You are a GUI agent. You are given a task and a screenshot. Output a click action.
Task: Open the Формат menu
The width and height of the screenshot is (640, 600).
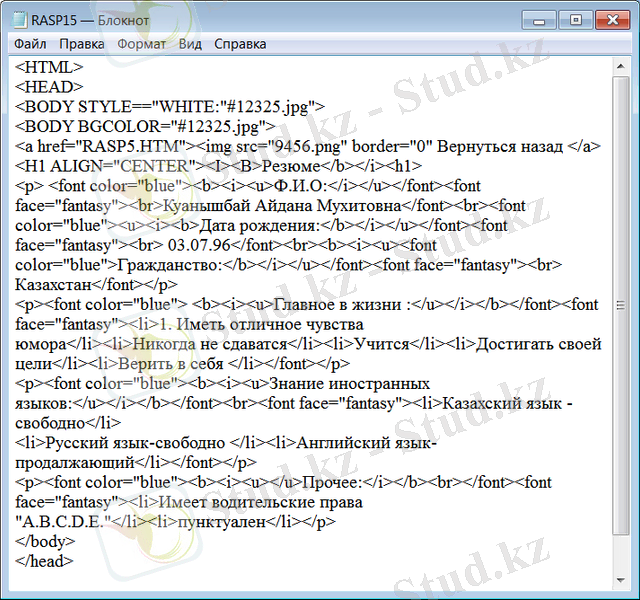[141, 44]
